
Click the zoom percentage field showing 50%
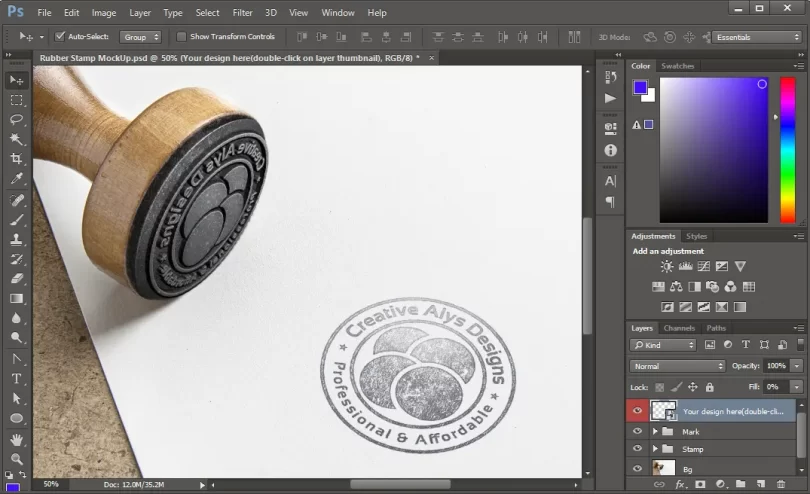click(x=51, y=484)
